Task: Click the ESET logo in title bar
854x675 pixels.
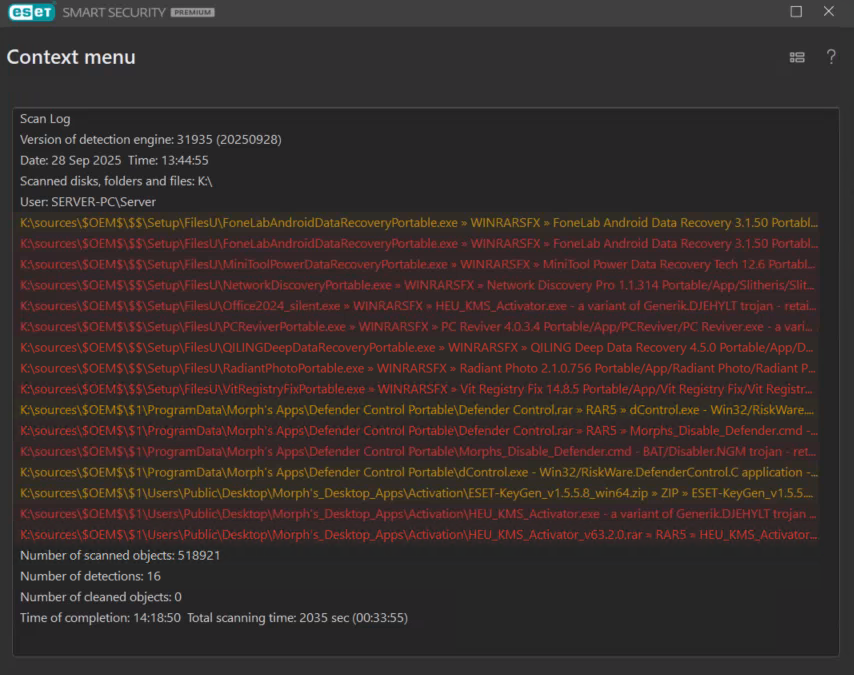Action: [31, 12]
